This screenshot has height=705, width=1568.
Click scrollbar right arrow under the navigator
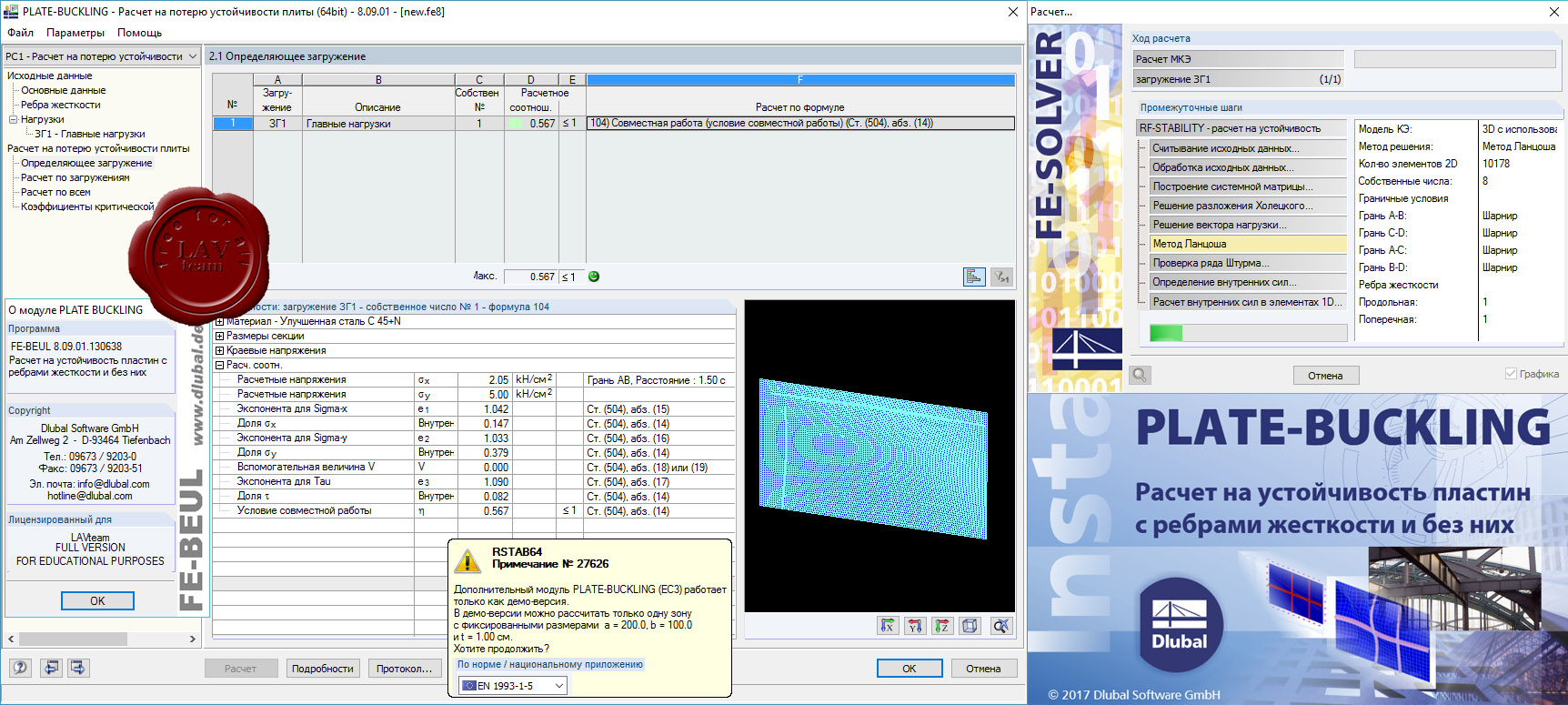[192, 639]
